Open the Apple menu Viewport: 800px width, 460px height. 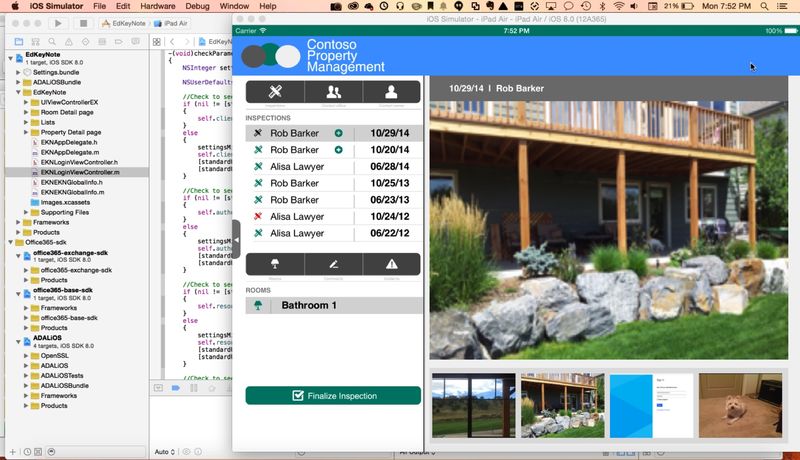(15, 6)
